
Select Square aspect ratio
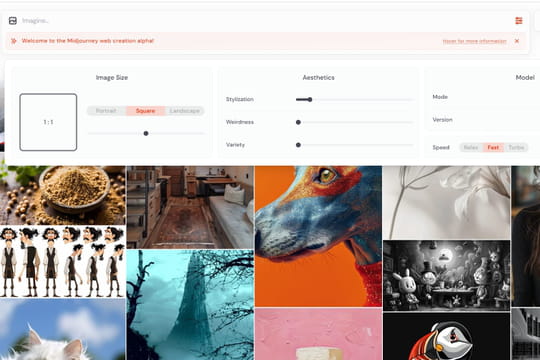145,111
